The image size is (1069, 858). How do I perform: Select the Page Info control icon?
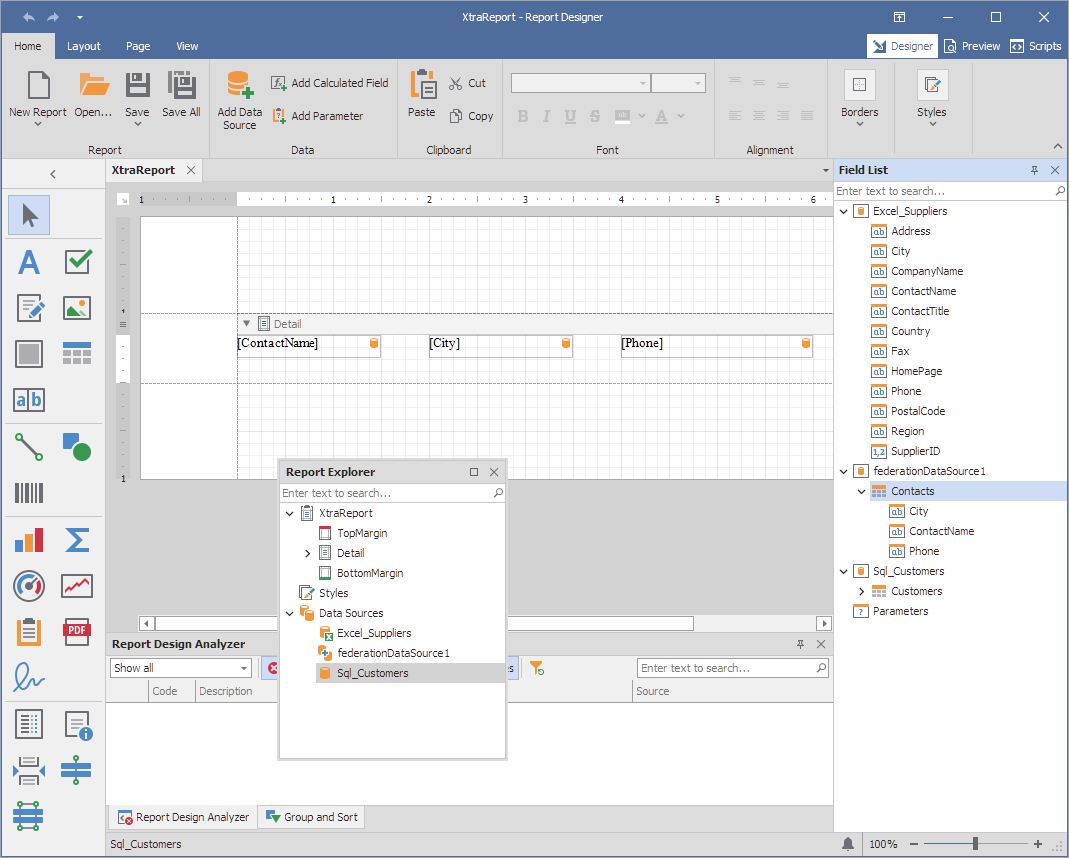(78, 725)
